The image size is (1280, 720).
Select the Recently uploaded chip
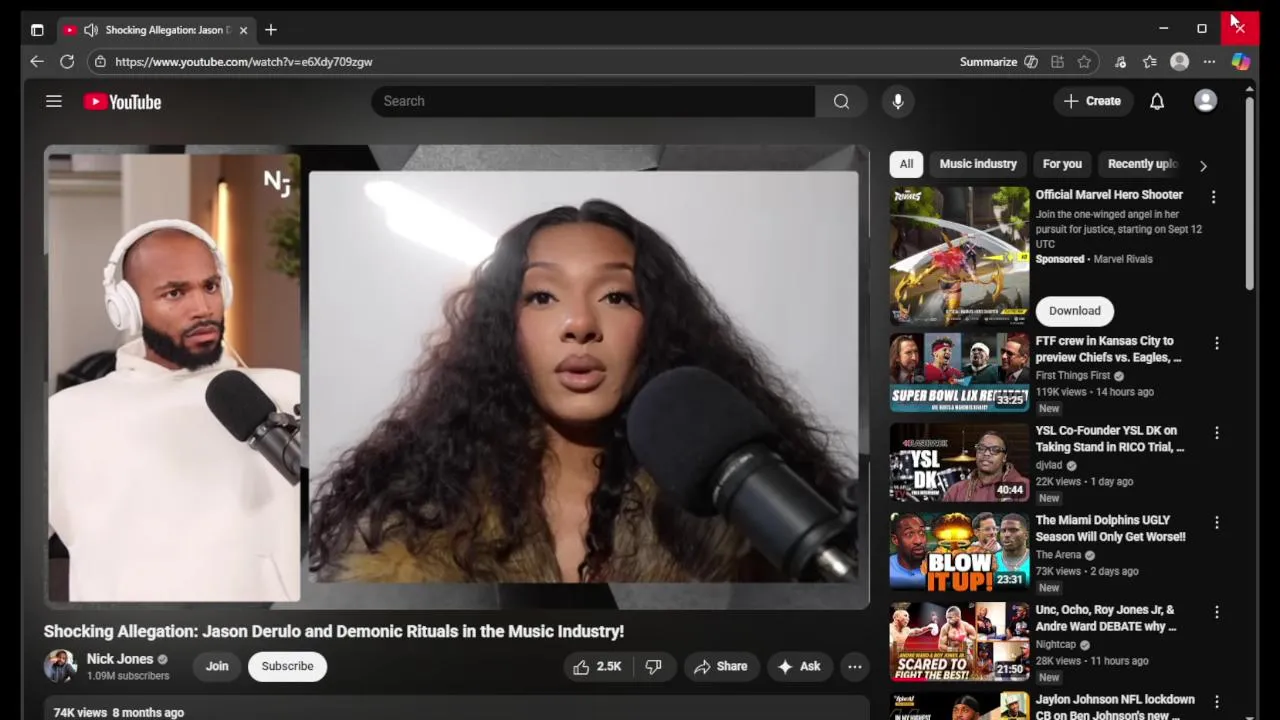pos(1142,164)
